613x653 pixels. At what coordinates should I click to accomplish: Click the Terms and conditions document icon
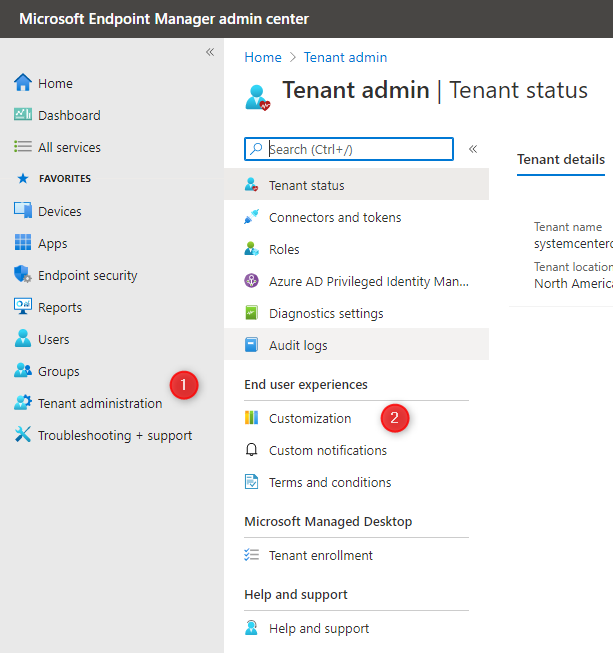click(251, 482)
